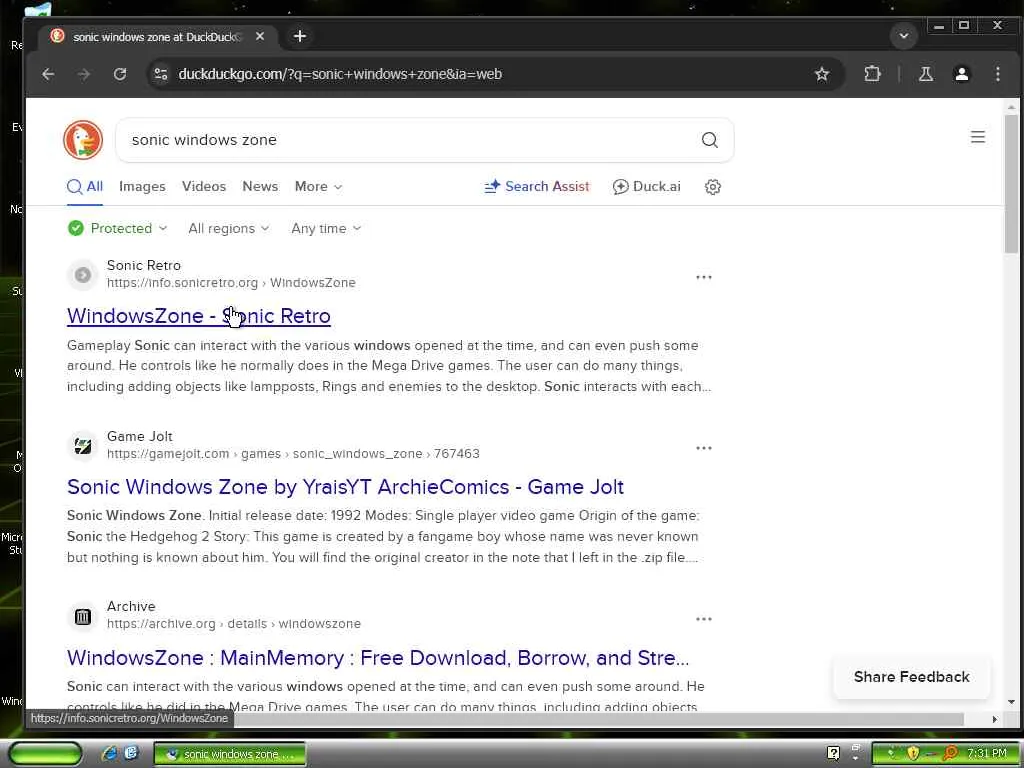Click the green Start button

[x=44, y=754]
